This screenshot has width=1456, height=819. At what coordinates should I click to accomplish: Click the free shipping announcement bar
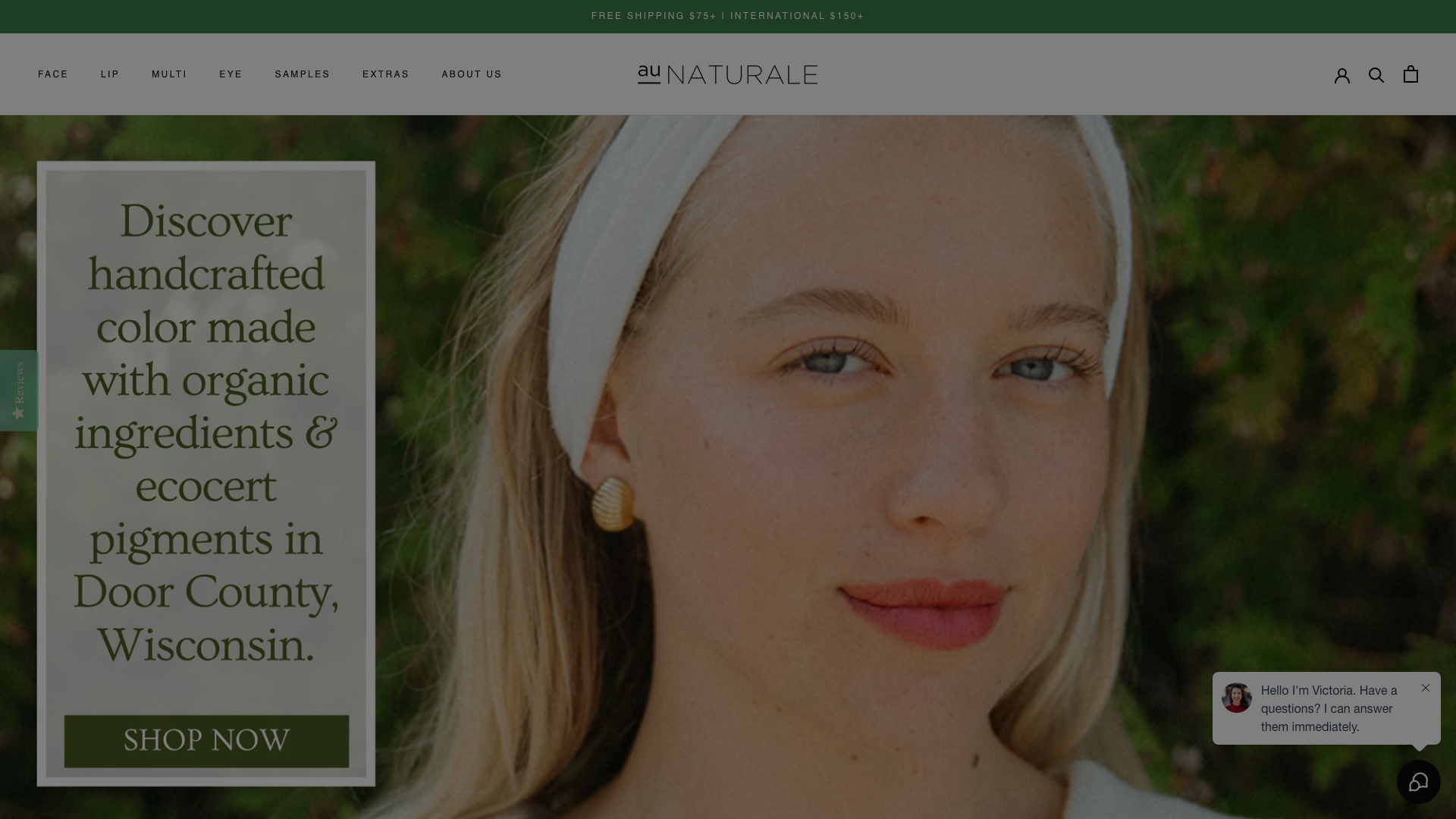click(727, 16)
